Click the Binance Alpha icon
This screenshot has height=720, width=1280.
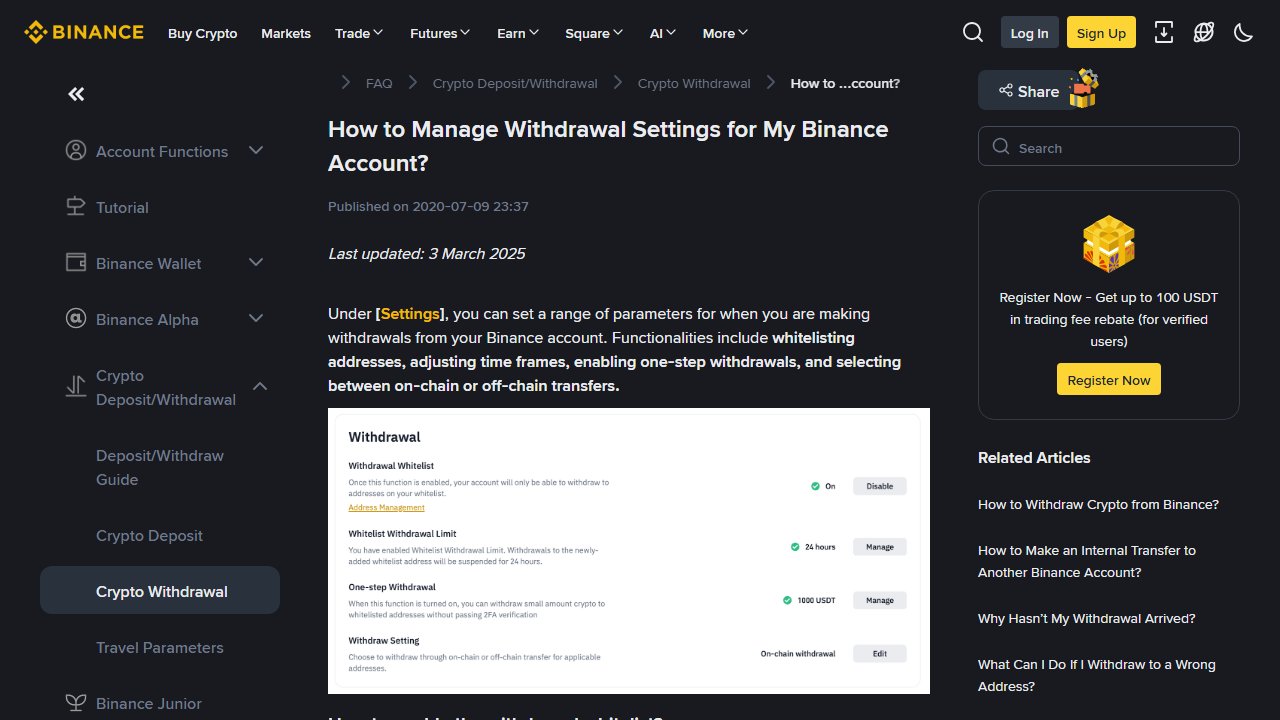coord(76,319)
